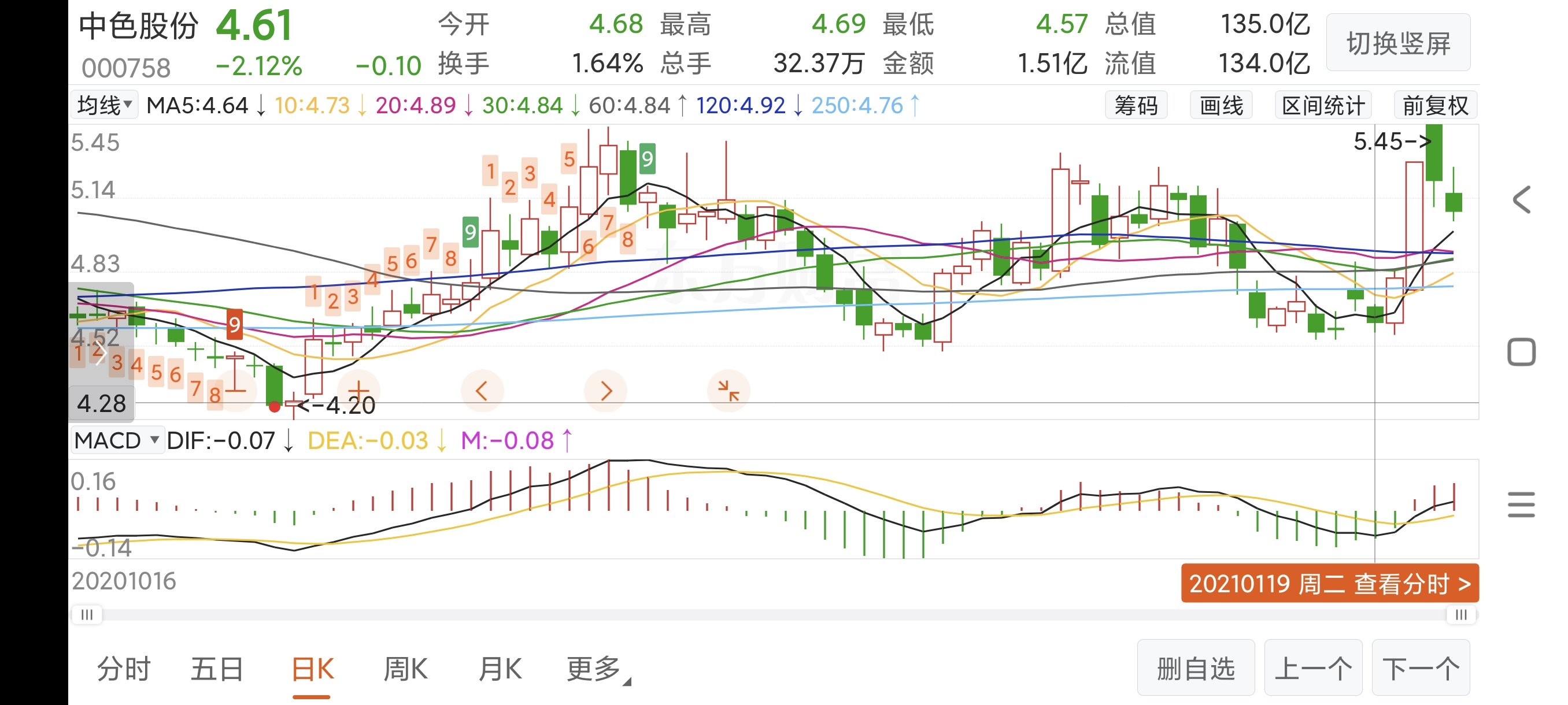This screenshot has width=1568, height=705.
Task: Toggle the 筹码 chip distribution view
Action: point(1136,105)
